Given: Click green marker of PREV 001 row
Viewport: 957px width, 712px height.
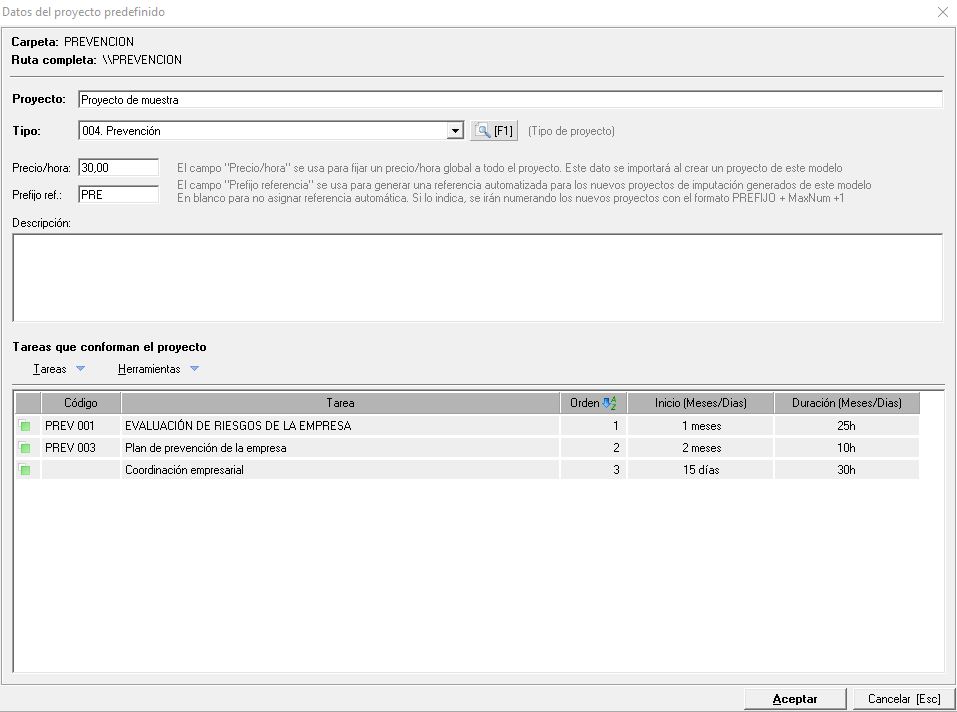Looking at the screenshot, I should coord(25,426).
